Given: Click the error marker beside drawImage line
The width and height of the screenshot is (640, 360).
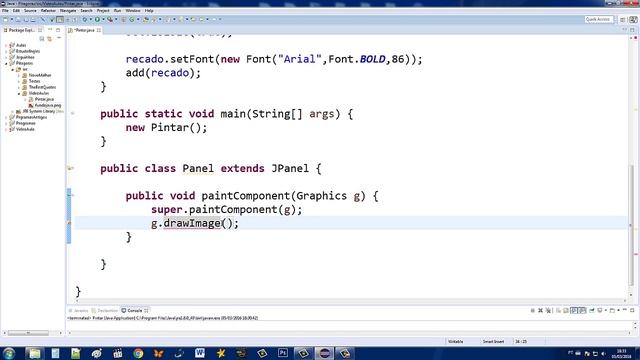Looking at the screenshot, I should coord(69,223).
